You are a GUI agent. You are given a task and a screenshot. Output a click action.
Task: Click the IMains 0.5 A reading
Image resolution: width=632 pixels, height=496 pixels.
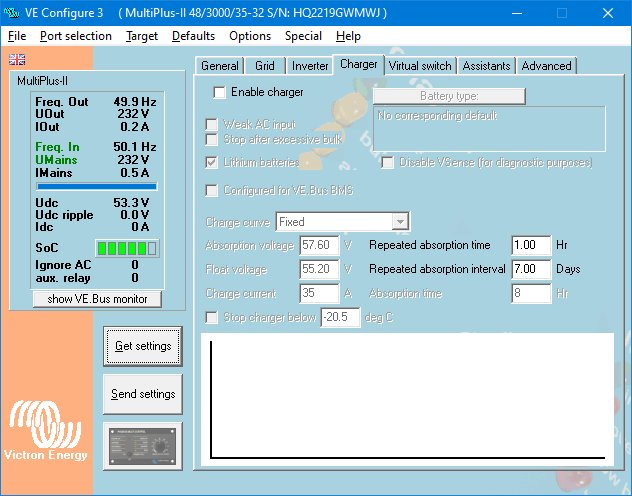pyautogui.click(x=135, y=172)
